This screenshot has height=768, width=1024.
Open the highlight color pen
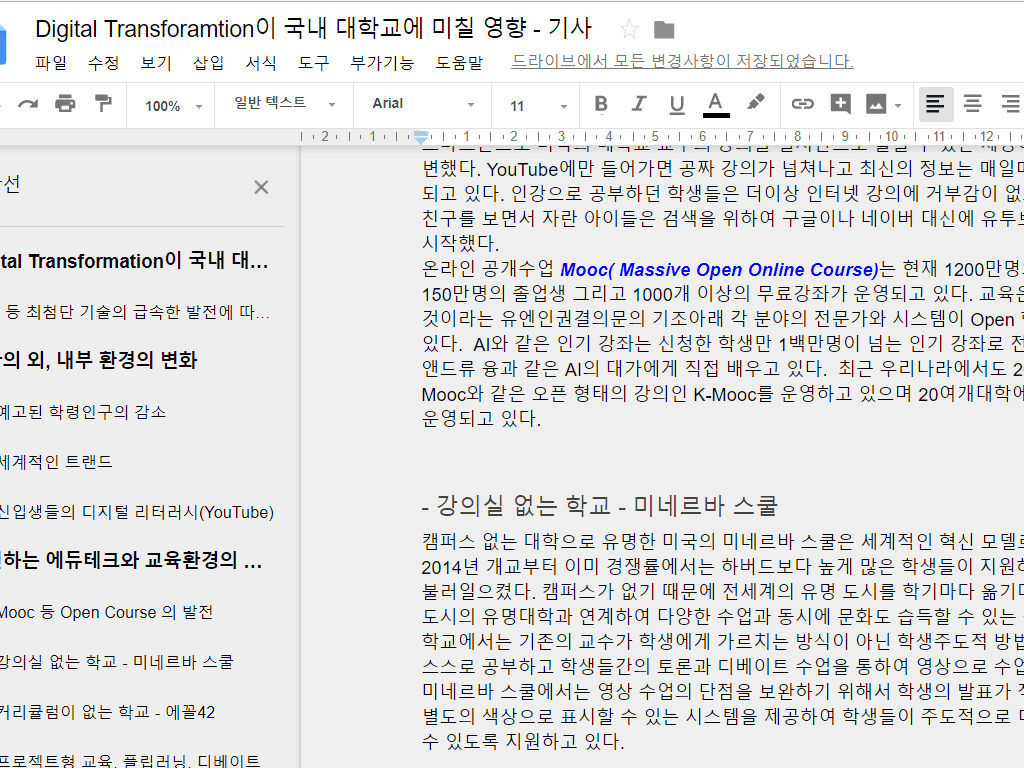click(756, 103)
